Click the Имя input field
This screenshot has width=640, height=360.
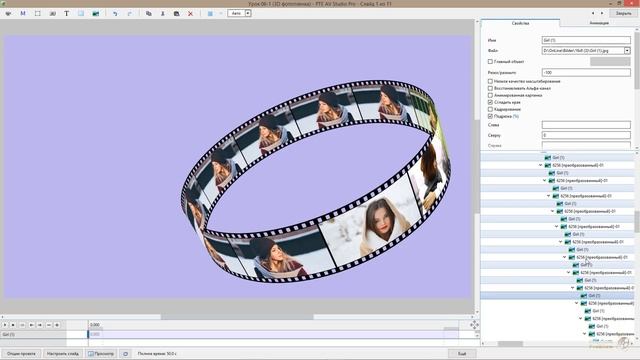coord(586,40)
